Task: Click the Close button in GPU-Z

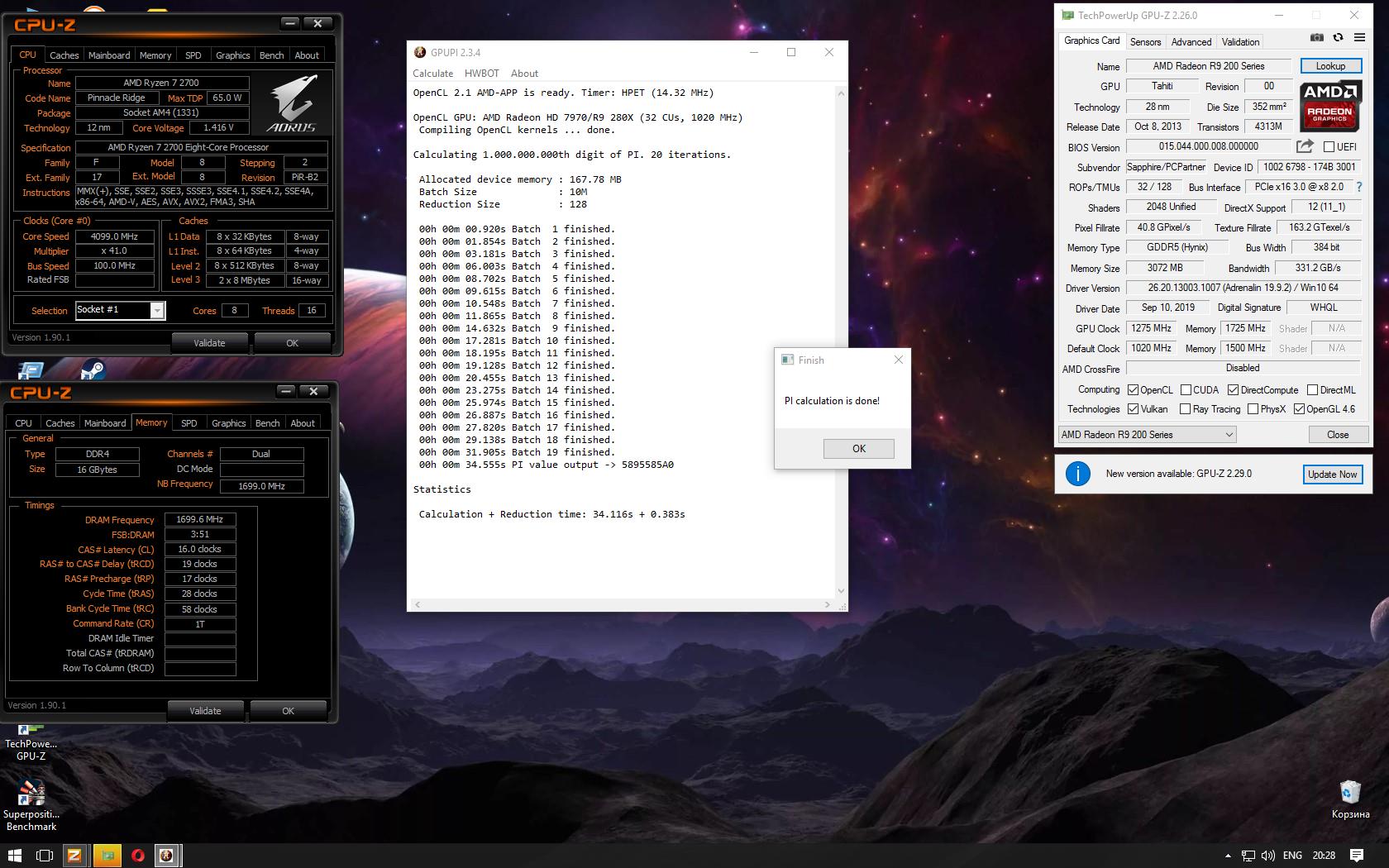Action: [1337, 435]
